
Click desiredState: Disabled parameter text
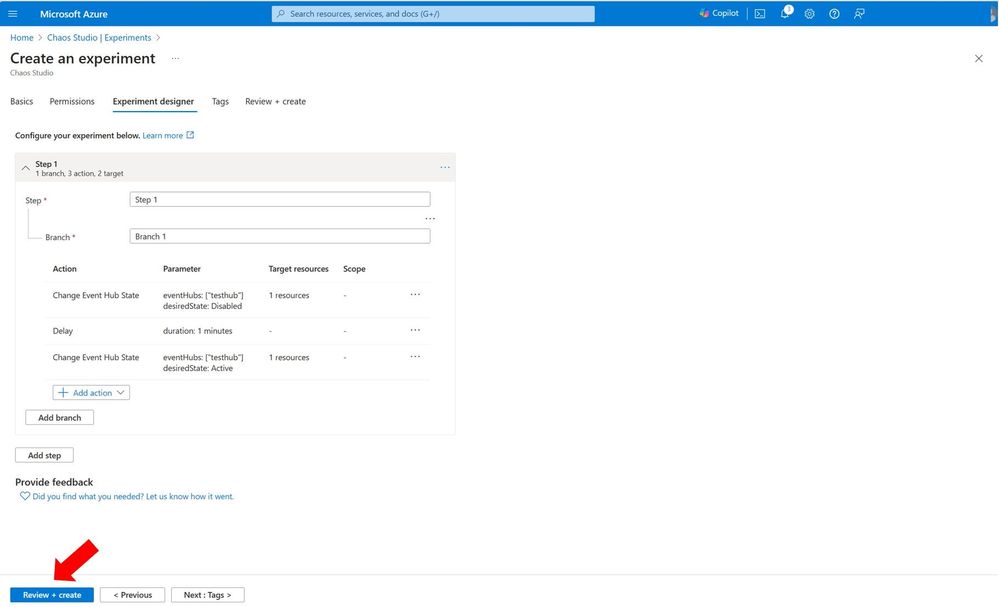coord(203,306)
